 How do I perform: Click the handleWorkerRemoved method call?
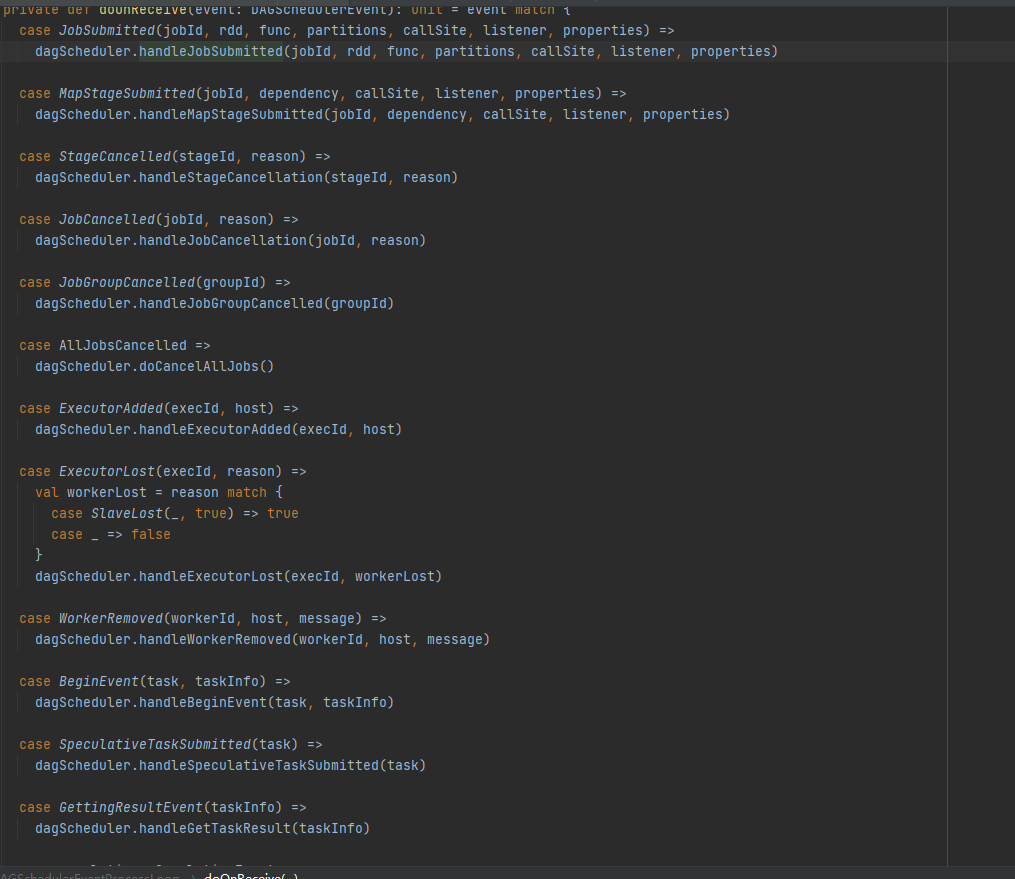pyautogui.click(x=215, y=639)
